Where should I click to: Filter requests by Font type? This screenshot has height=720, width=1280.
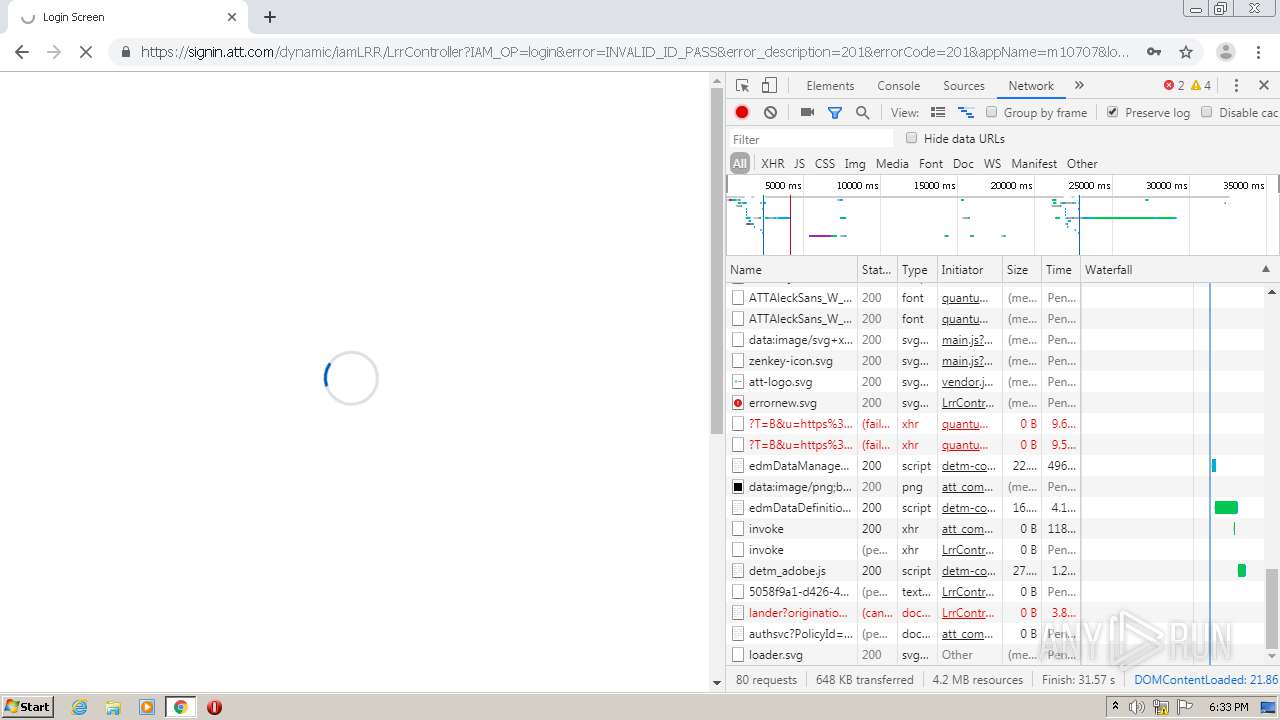click(x=931, y=163)
